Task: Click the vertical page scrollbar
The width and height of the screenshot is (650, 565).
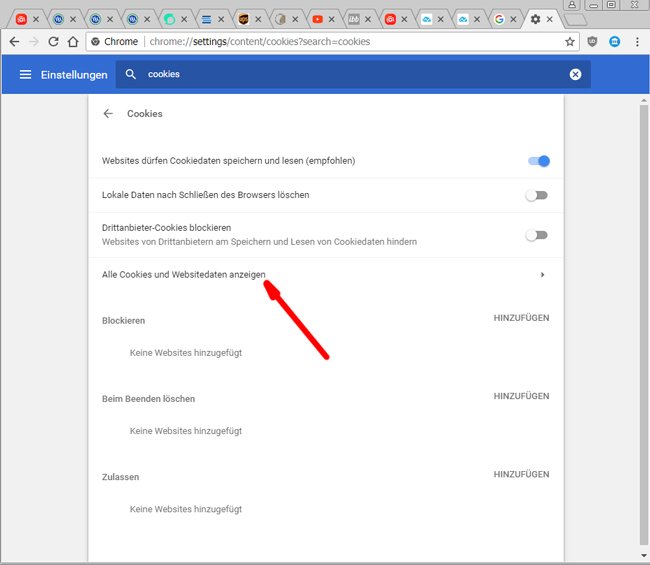Action: coord(644,327)
